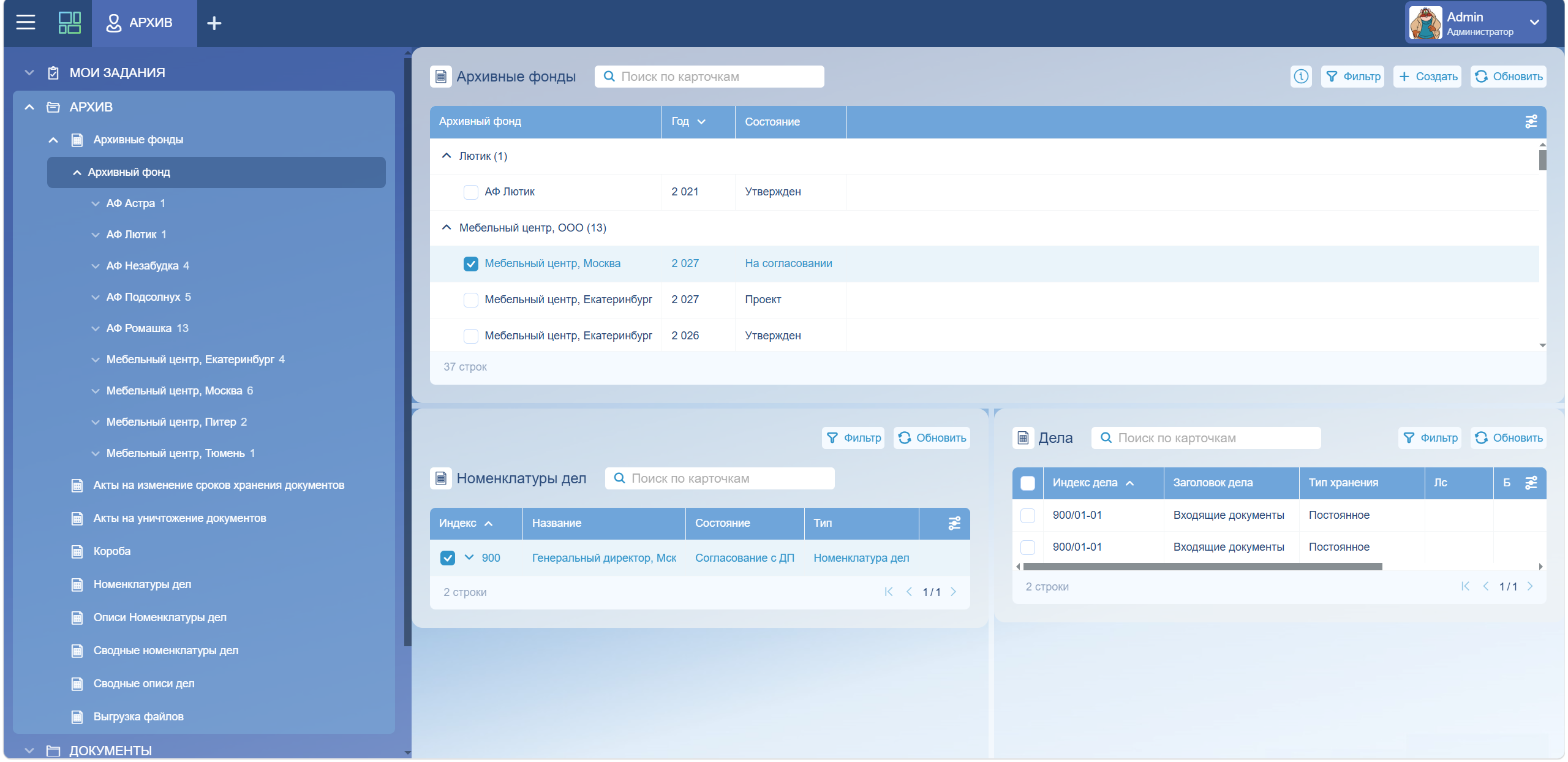Click the search magnifier in Архивные фонды

(609, 77)
